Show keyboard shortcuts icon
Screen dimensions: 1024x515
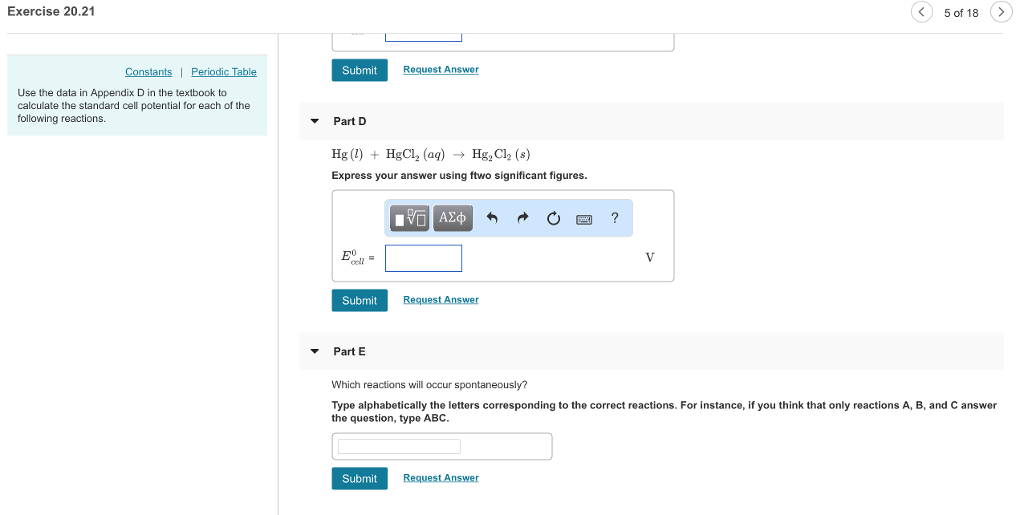pyautogui.click(x=584, y=219)
